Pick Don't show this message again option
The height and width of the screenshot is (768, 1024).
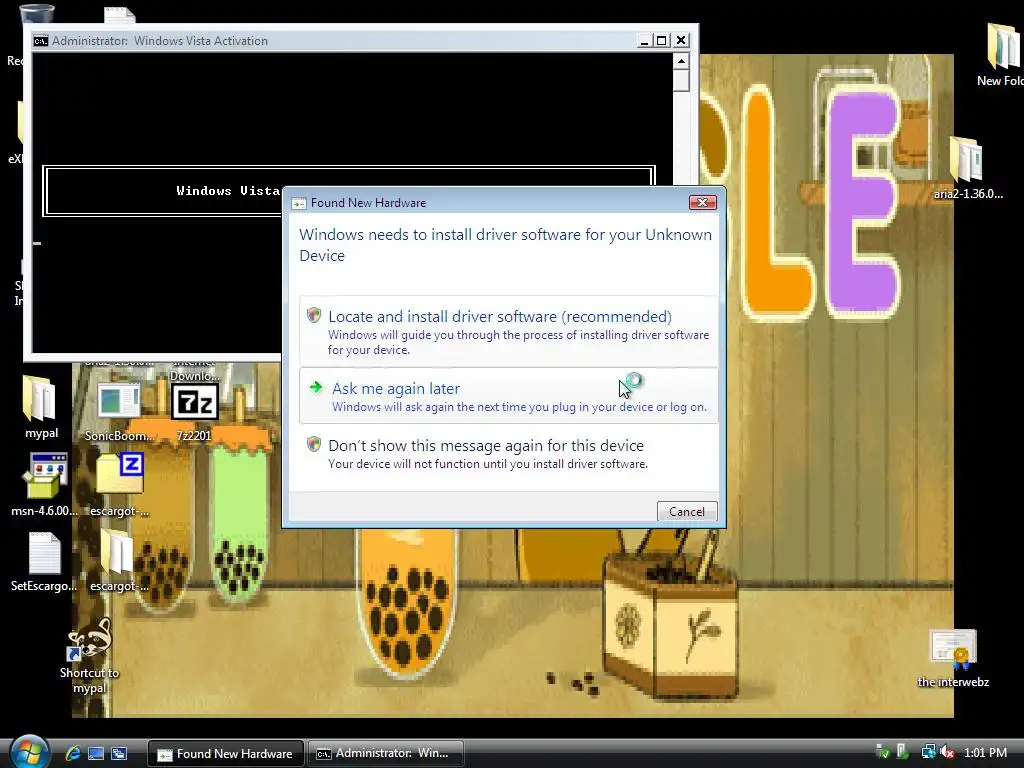click(508, 454)
